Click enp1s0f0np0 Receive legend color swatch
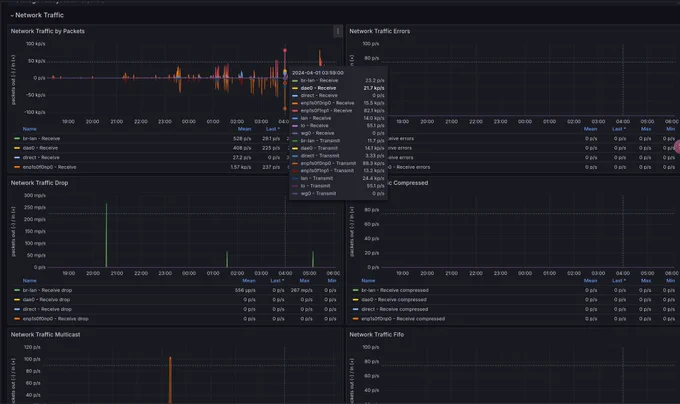The width and height of the screenshot is (680, 404). pos(17,167)
